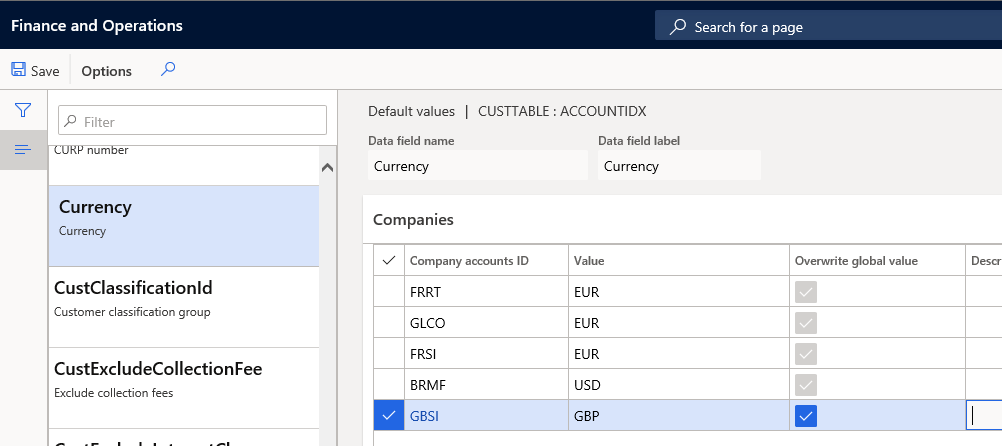
Task: Select the FRRT row marker
Action: (x=389, y=292)
